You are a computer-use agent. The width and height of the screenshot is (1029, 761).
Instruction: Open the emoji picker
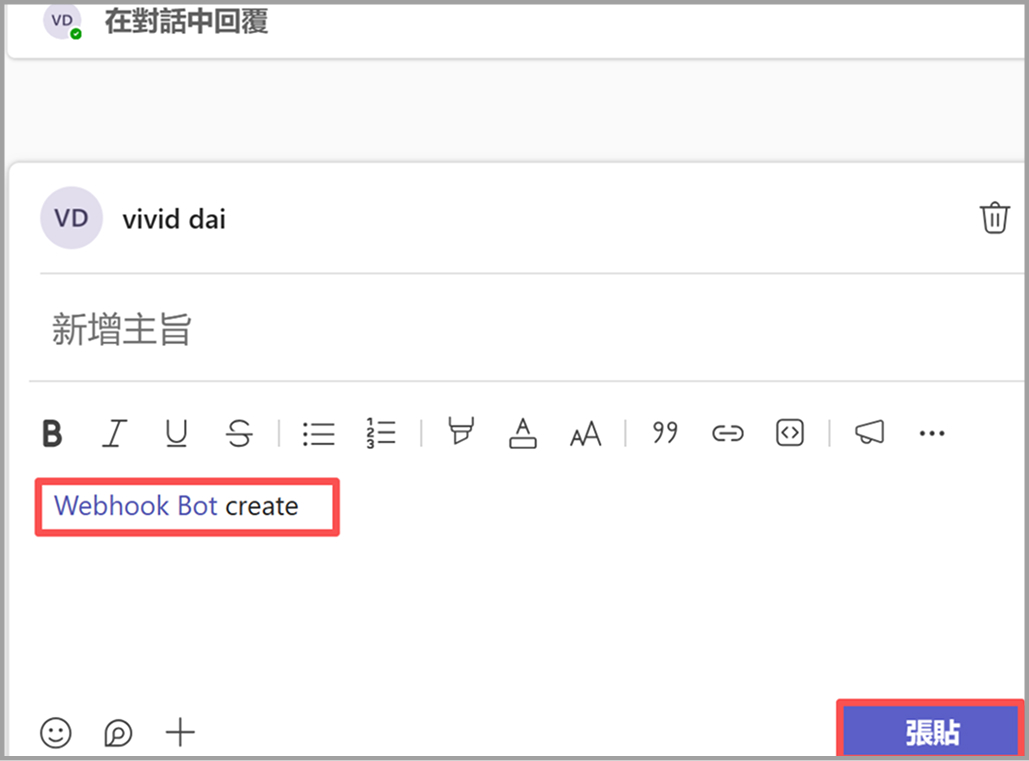click(56, 733)
